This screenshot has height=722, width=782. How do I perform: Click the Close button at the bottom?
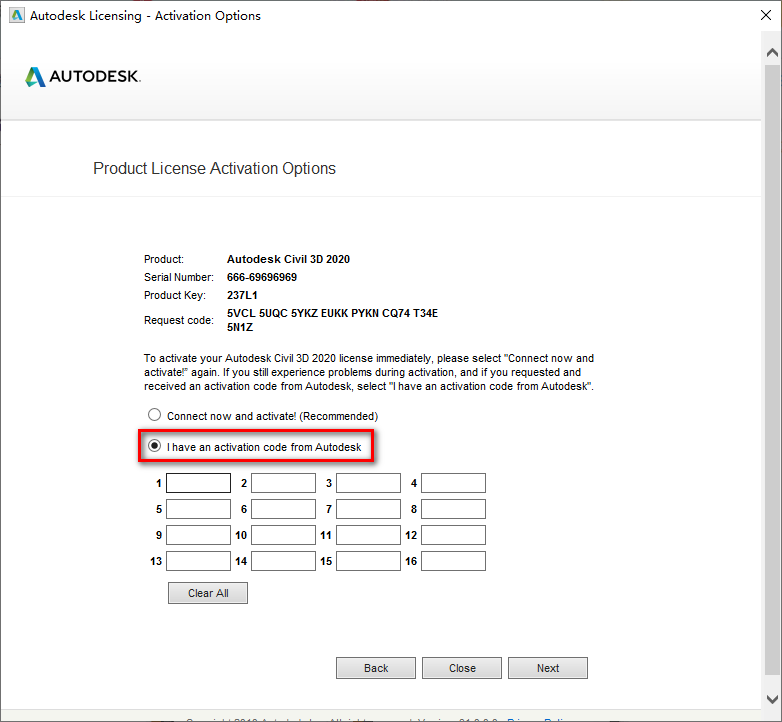coord(462,668)
